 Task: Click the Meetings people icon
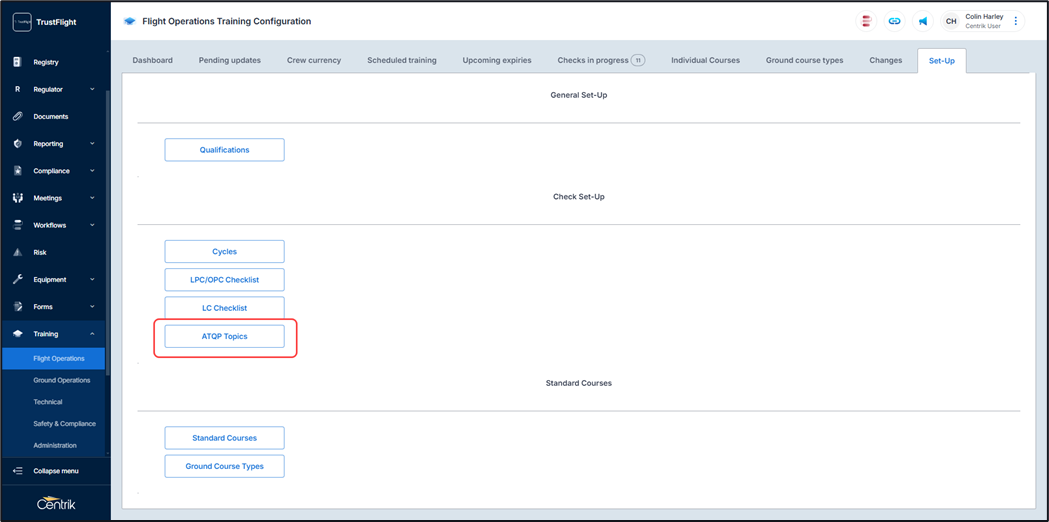tap(18, 198)
